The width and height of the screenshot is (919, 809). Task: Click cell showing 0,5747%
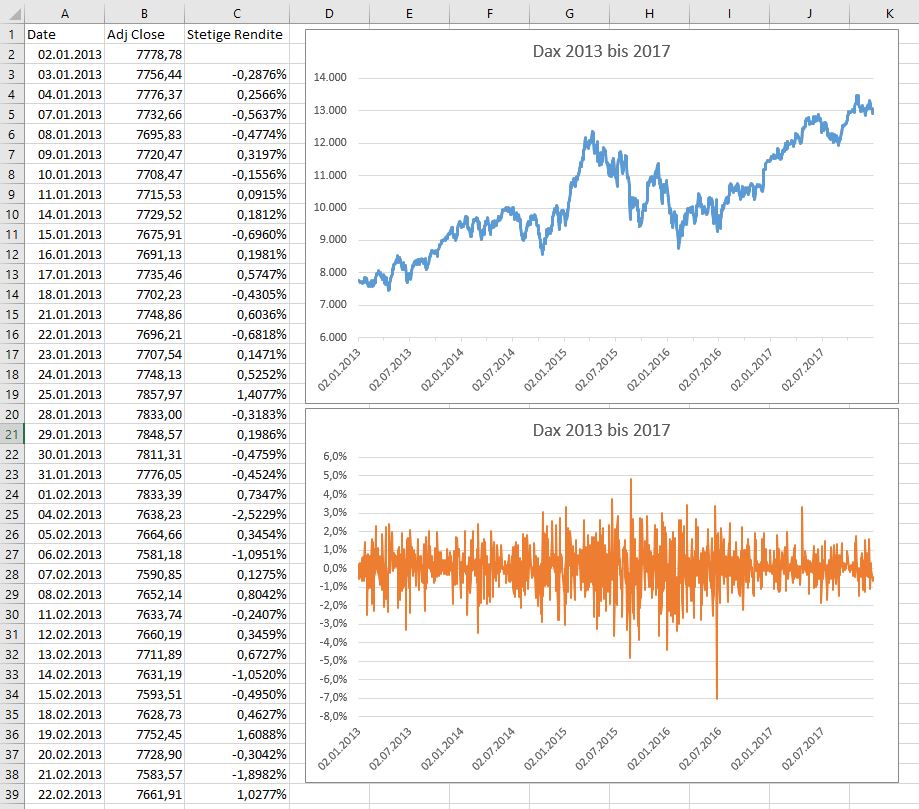(x=237, y=274)
